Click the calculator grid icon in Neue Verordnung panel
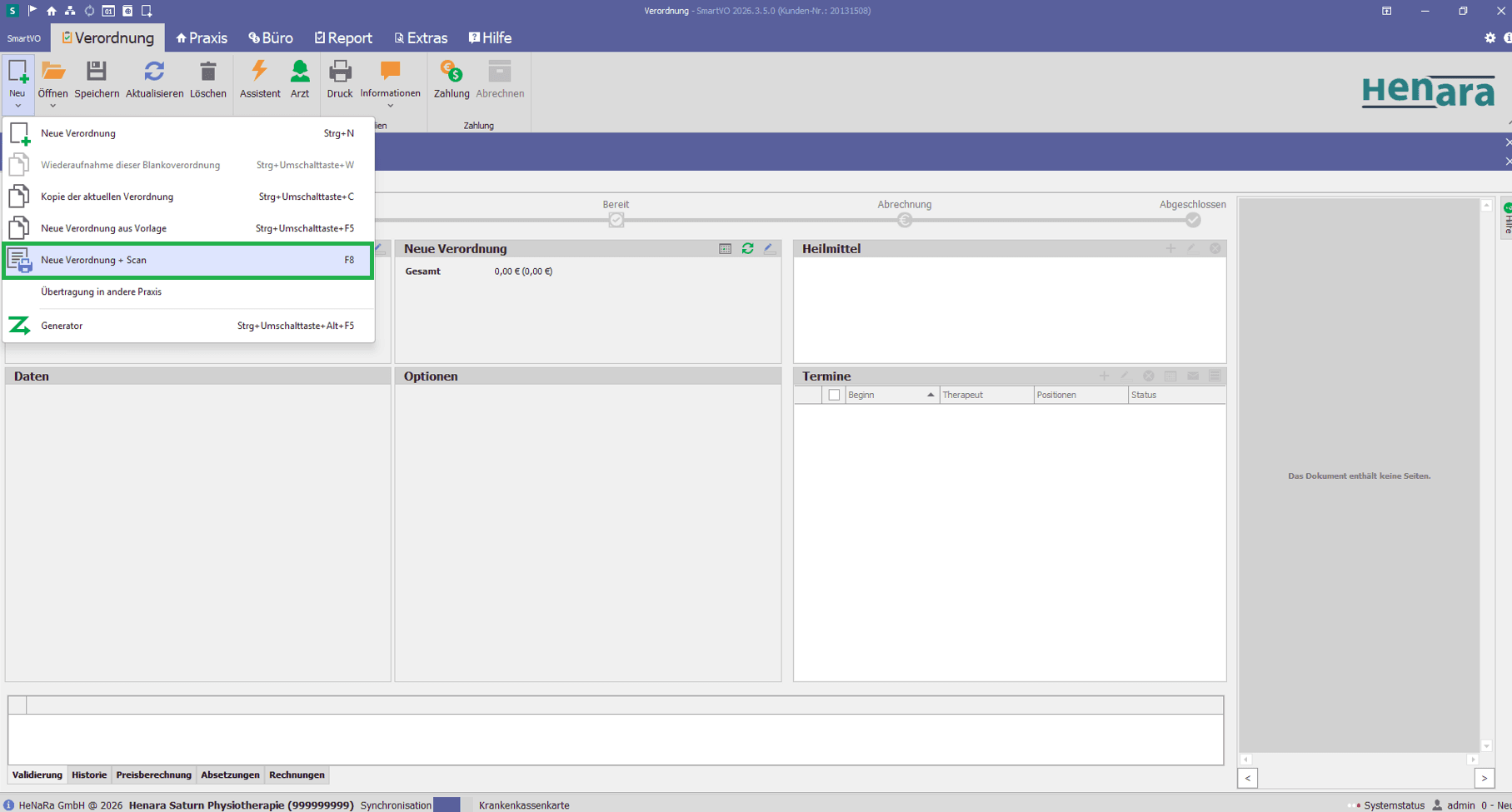This screenshot has width=1512, height=812. [725, 249]
